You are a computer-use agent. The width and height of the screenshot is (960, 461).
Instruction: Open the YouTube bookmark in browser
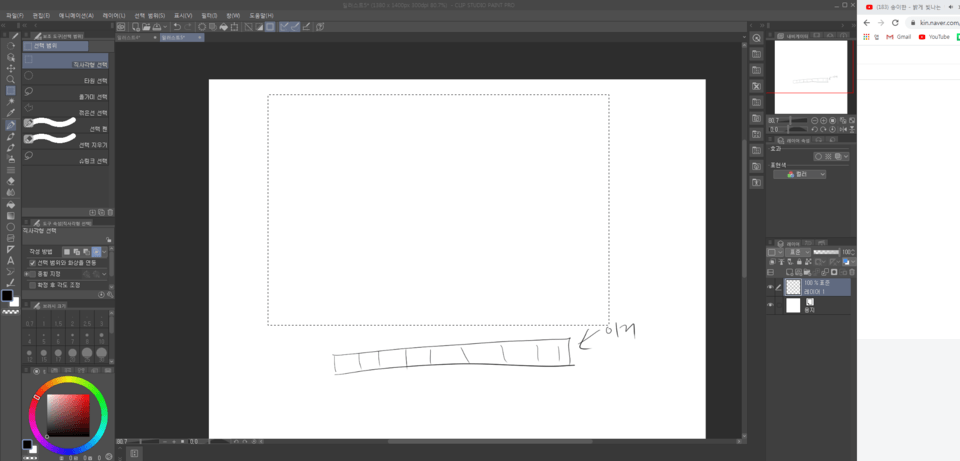pos(934,37)
